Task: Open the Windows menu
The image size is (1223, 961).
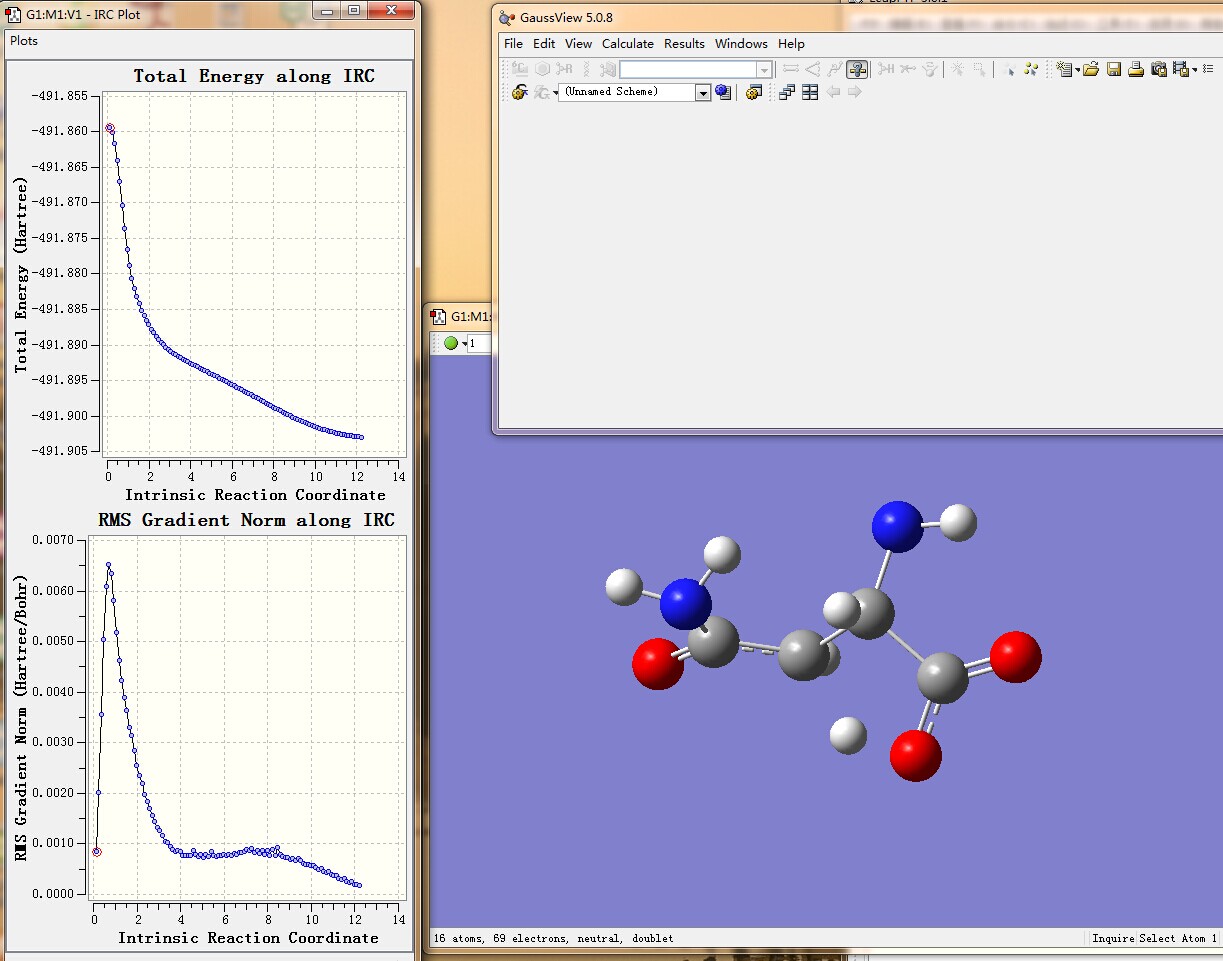Action: tap(741, 44)
